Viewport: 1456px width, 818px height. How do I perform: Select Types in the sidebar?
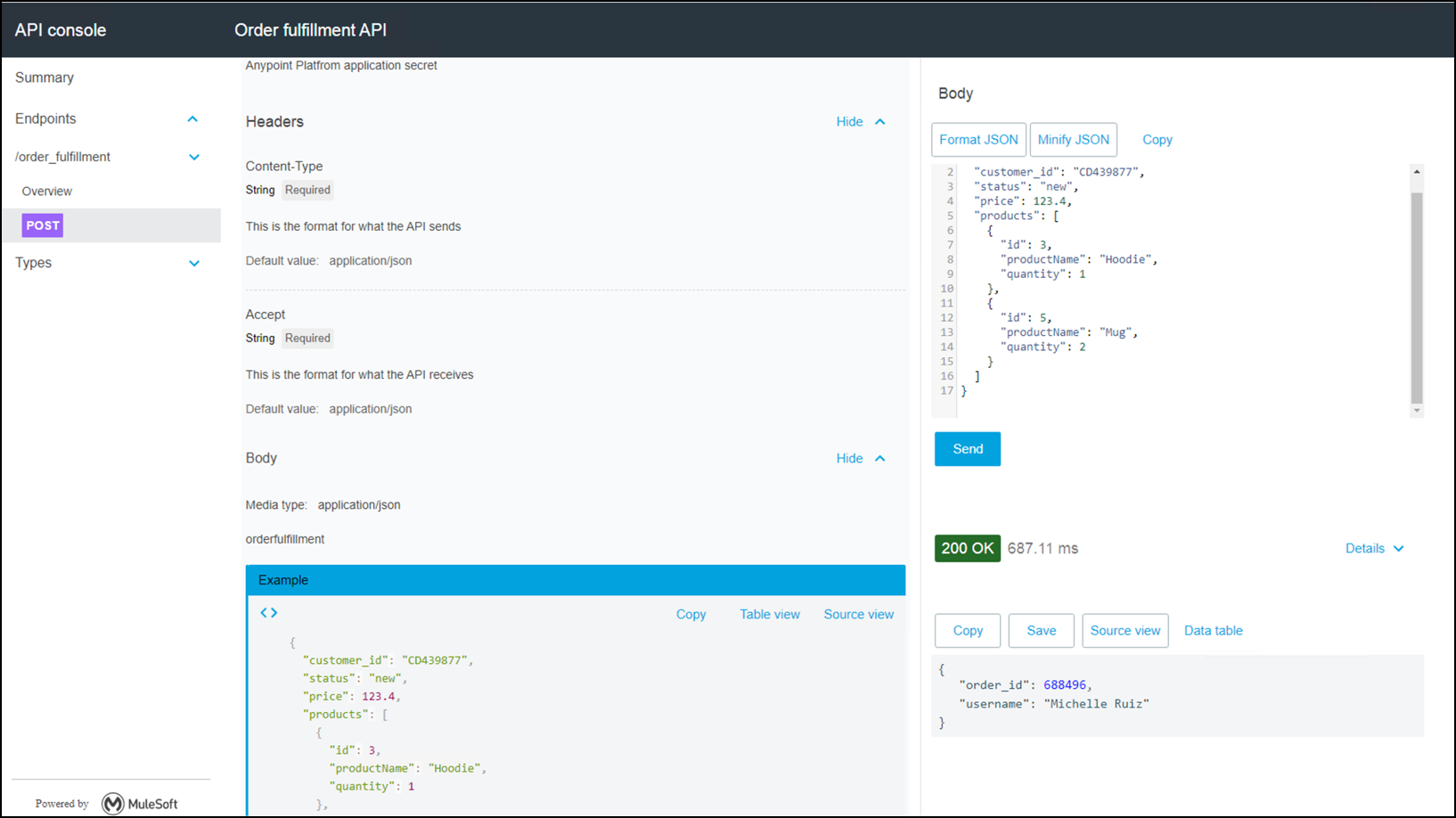[33, 263]
